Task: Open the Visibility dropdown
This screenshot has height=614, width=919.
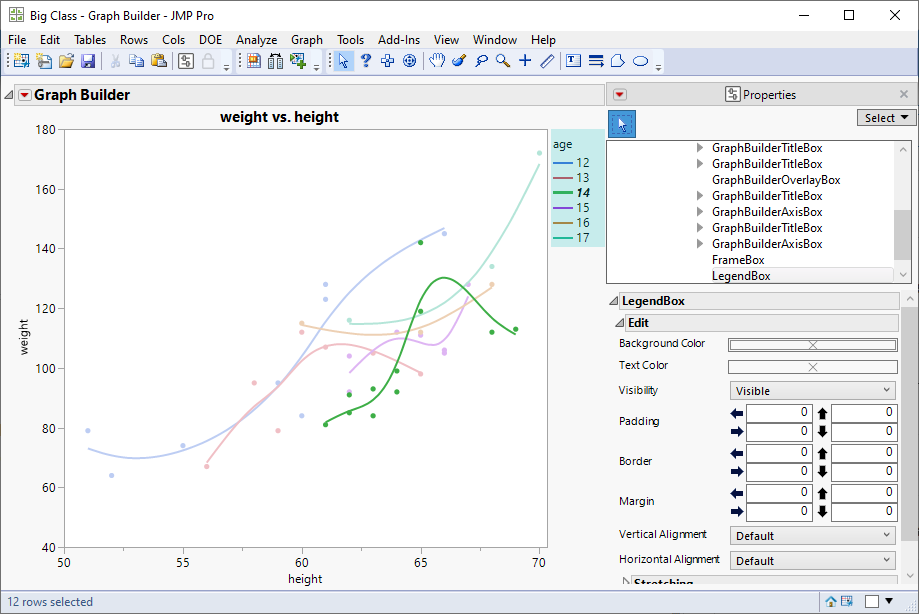Action: pyautogui.click(x=812, y=391)
